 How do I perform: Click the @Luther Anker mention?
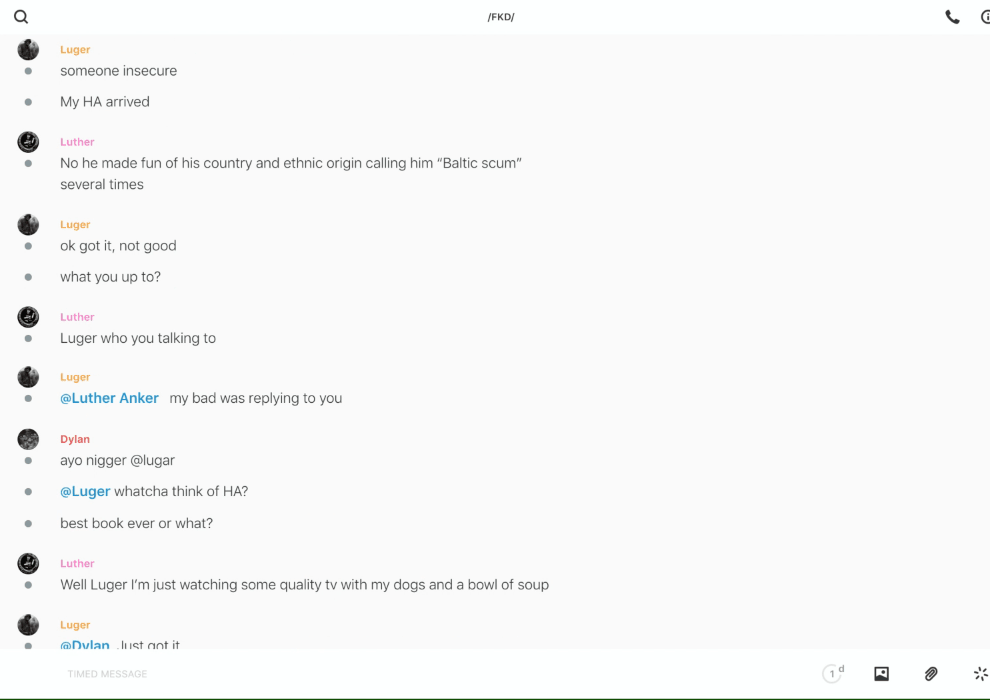pos(109,398)
